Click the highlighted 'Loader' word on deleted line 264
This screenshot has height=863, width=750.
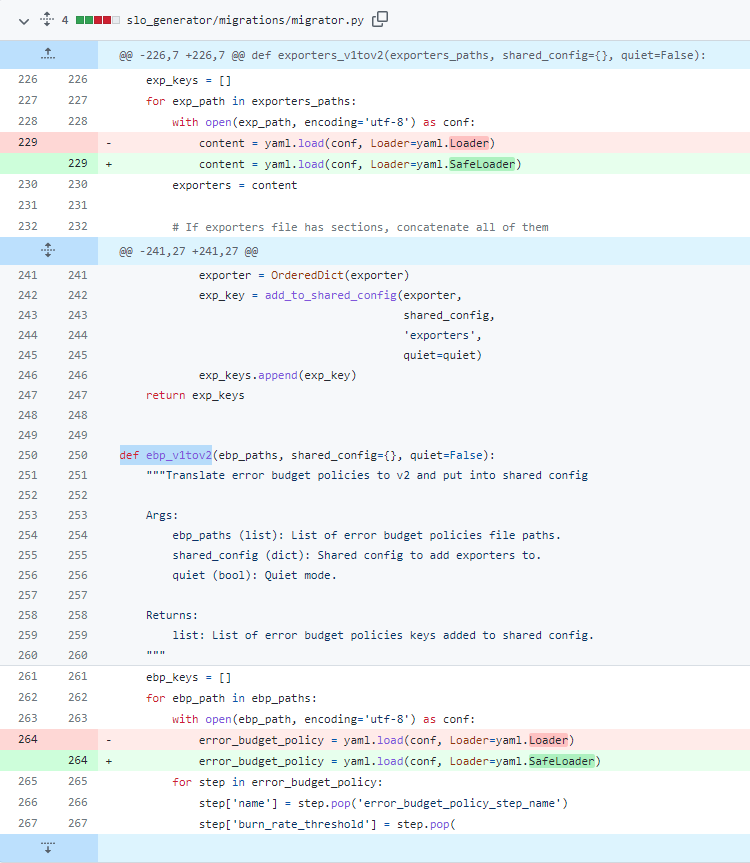tap(549, 740)
